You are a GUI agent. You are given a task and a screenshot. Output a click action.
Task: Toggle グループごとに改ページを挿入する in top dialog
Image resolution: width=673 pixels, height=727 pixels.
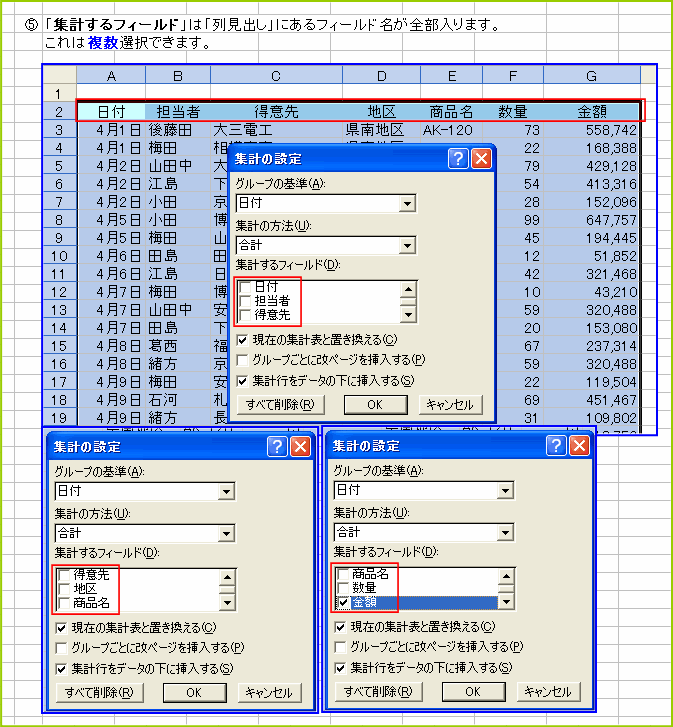coord(242,360)
